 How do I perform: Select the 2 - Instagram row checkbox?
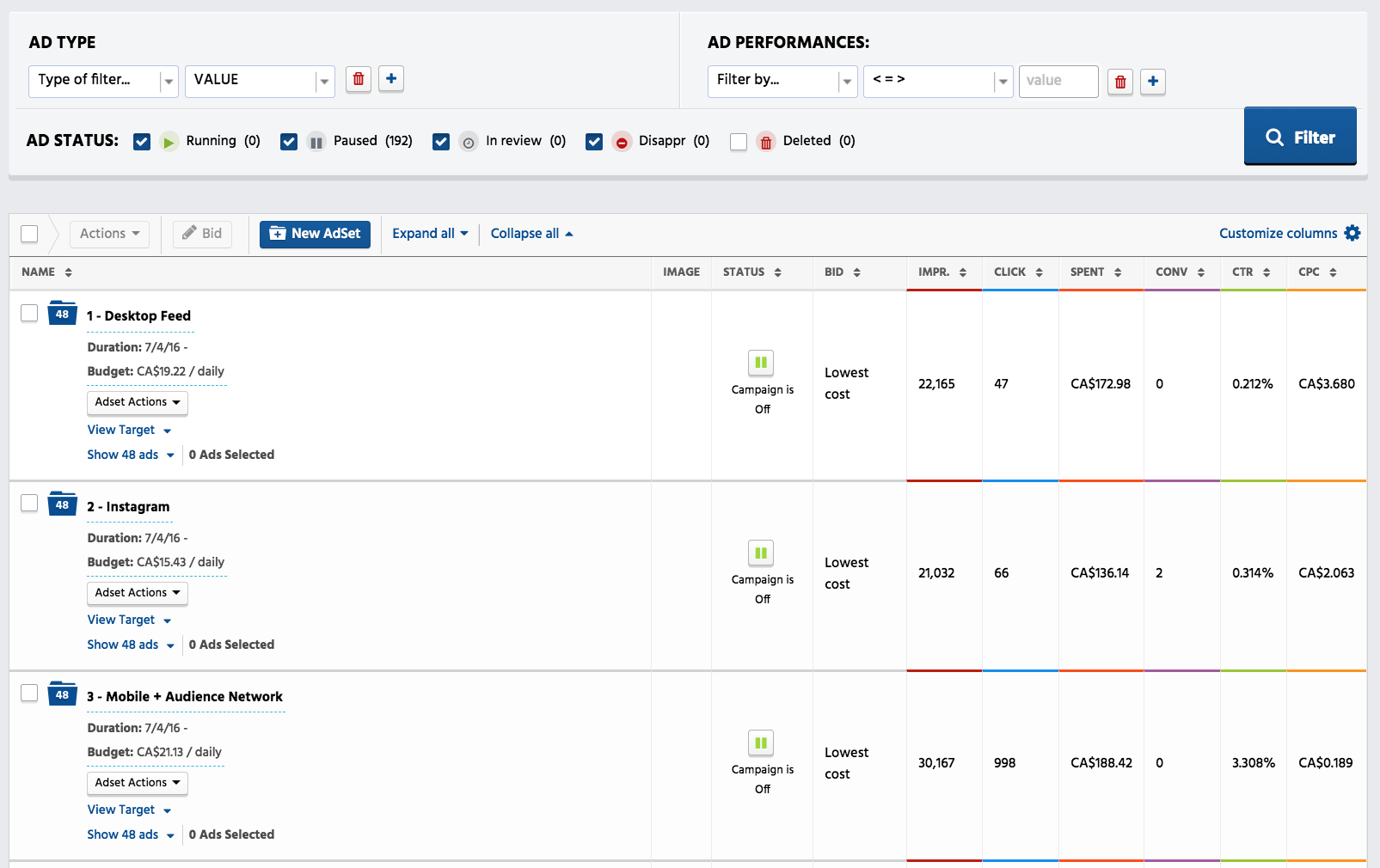click(29, 503)
